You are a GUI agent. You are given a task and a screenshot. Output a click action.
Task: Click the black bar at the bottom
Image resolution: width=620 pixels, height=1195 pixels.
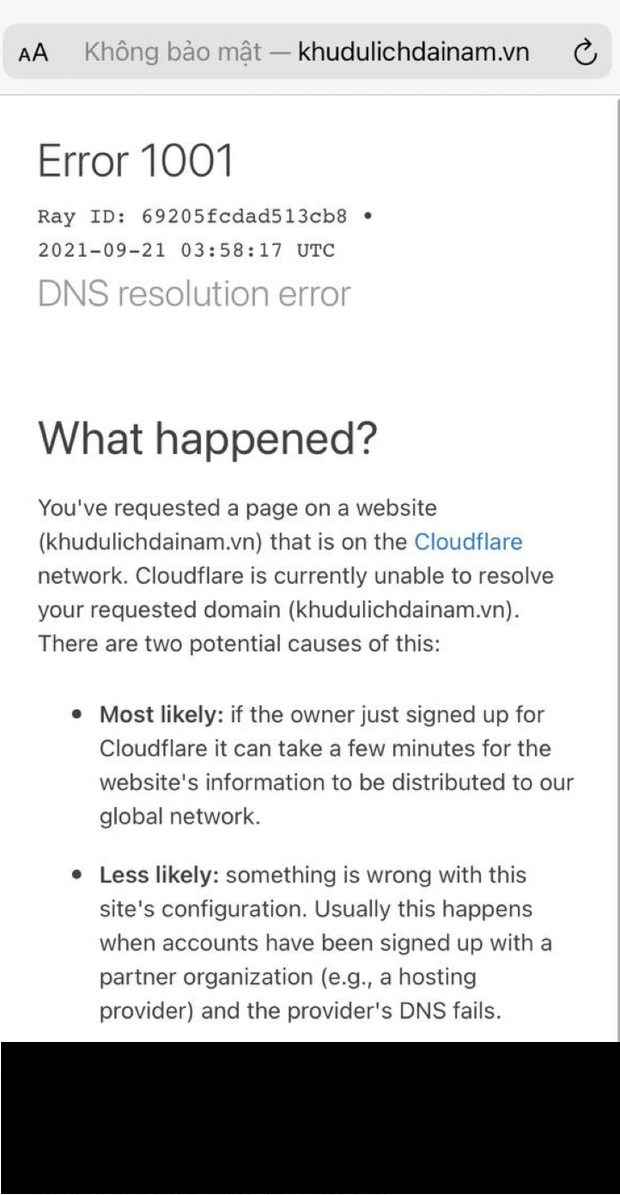pyautogui.click(x=310, y=1118)
